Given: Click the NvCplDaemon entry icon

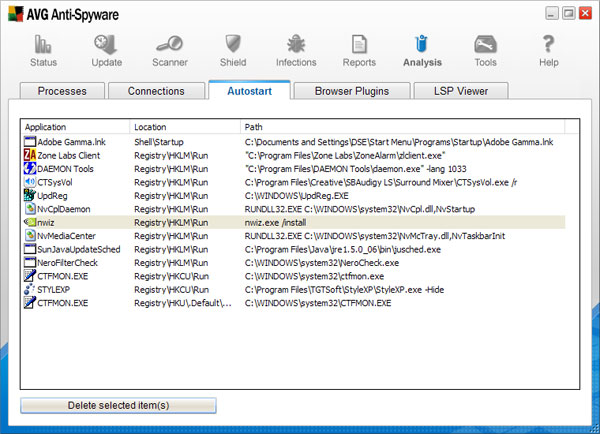Looking at the screenshot, I should tap(29, 209).
